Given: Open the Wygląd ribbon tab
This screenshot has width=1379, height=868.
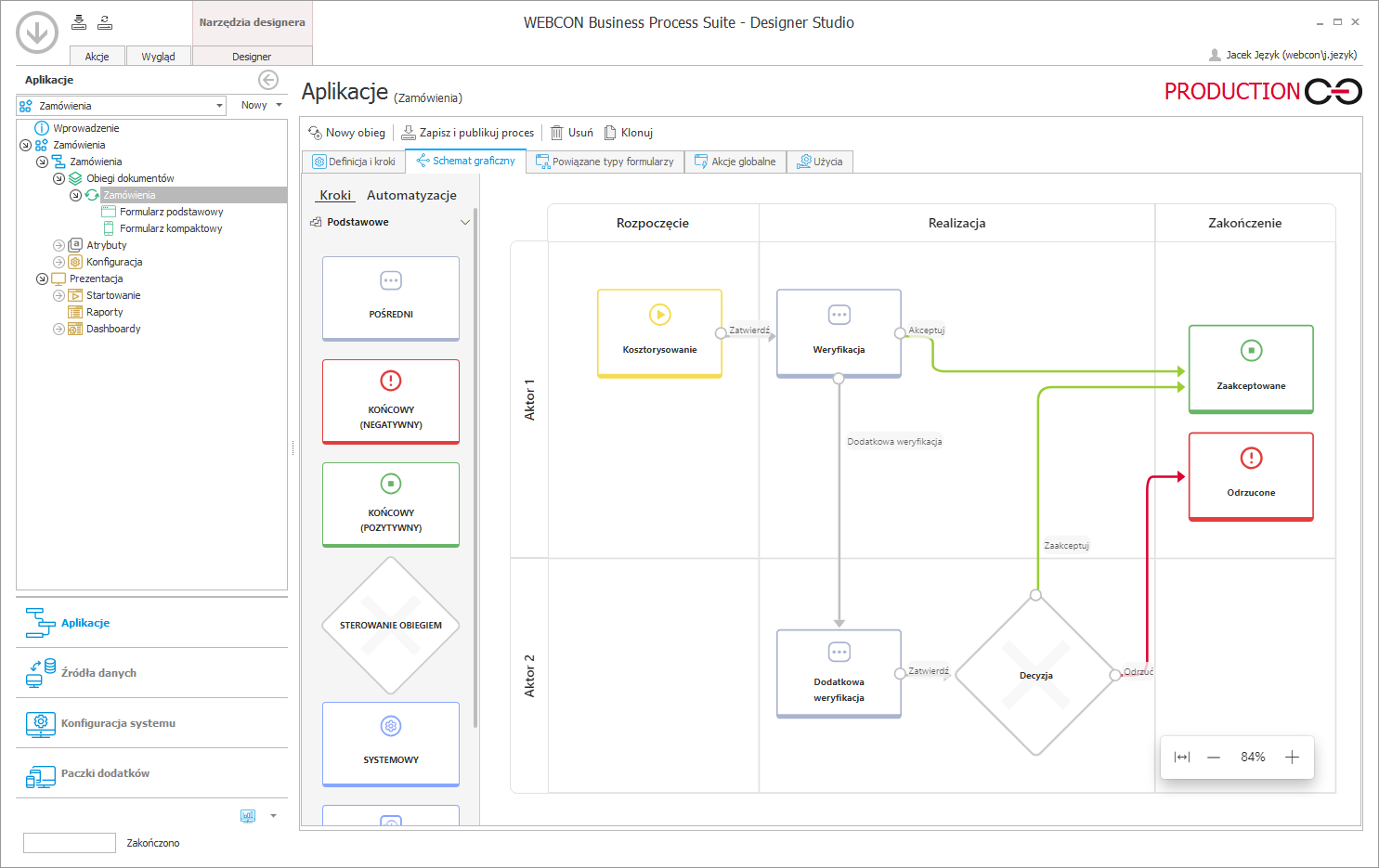Looking at the screenshot, I should tap(159, 57).
